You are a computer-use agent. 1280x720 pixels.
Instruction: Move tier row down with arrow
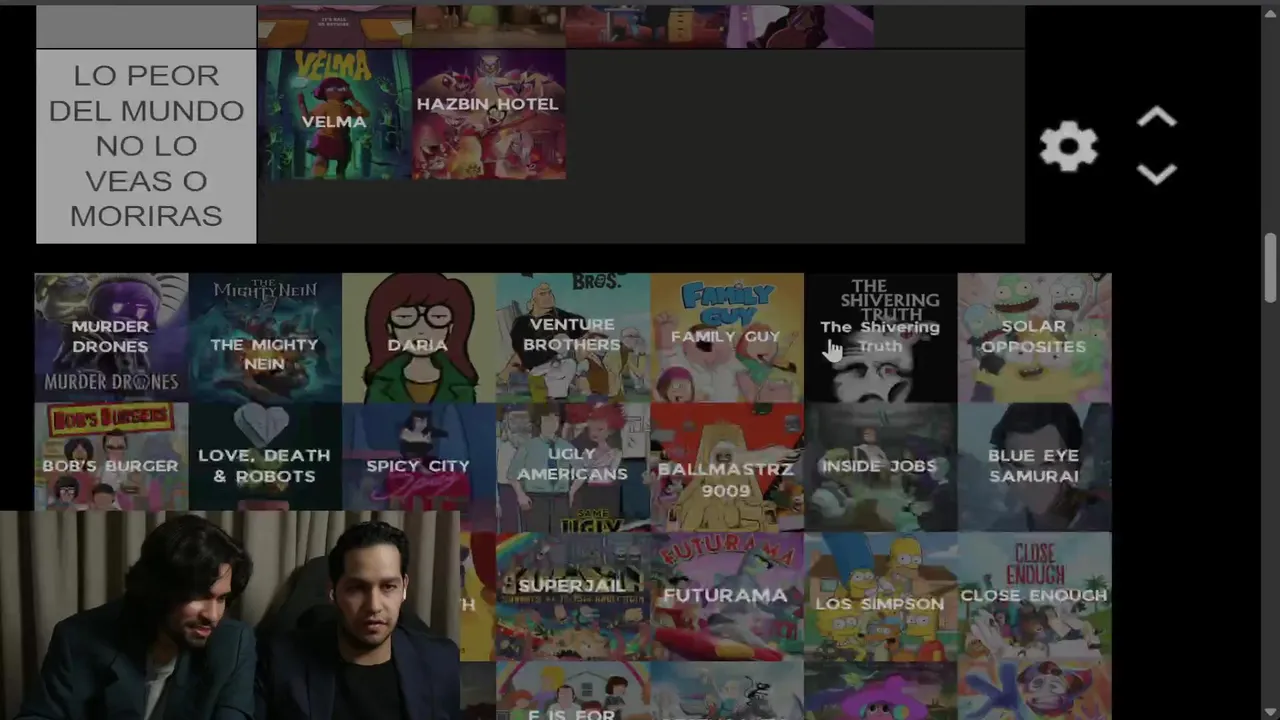tap(1156, 175)
